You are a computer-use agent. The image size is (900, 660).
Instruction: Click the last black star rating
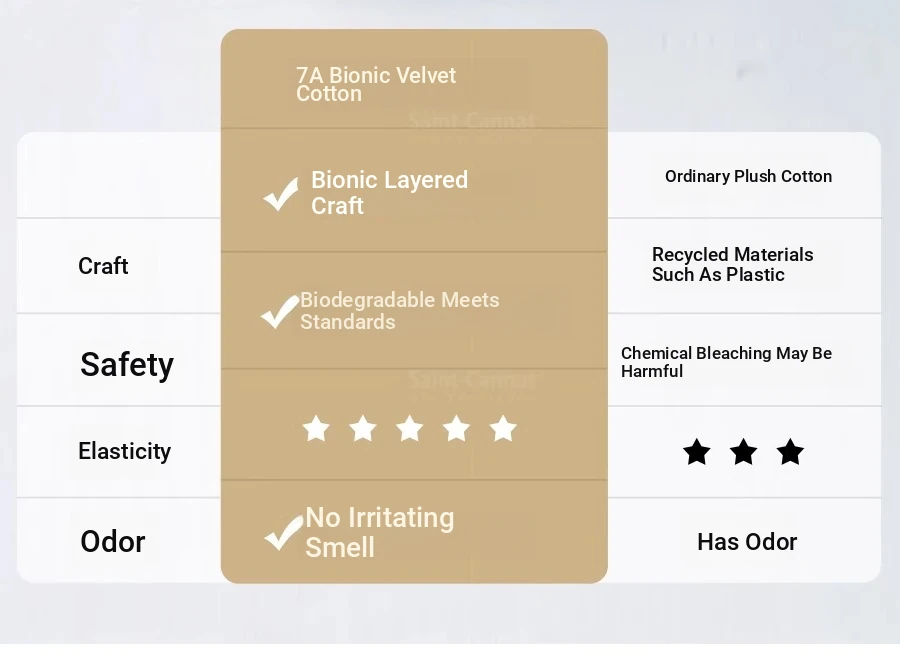coord(790,452)
